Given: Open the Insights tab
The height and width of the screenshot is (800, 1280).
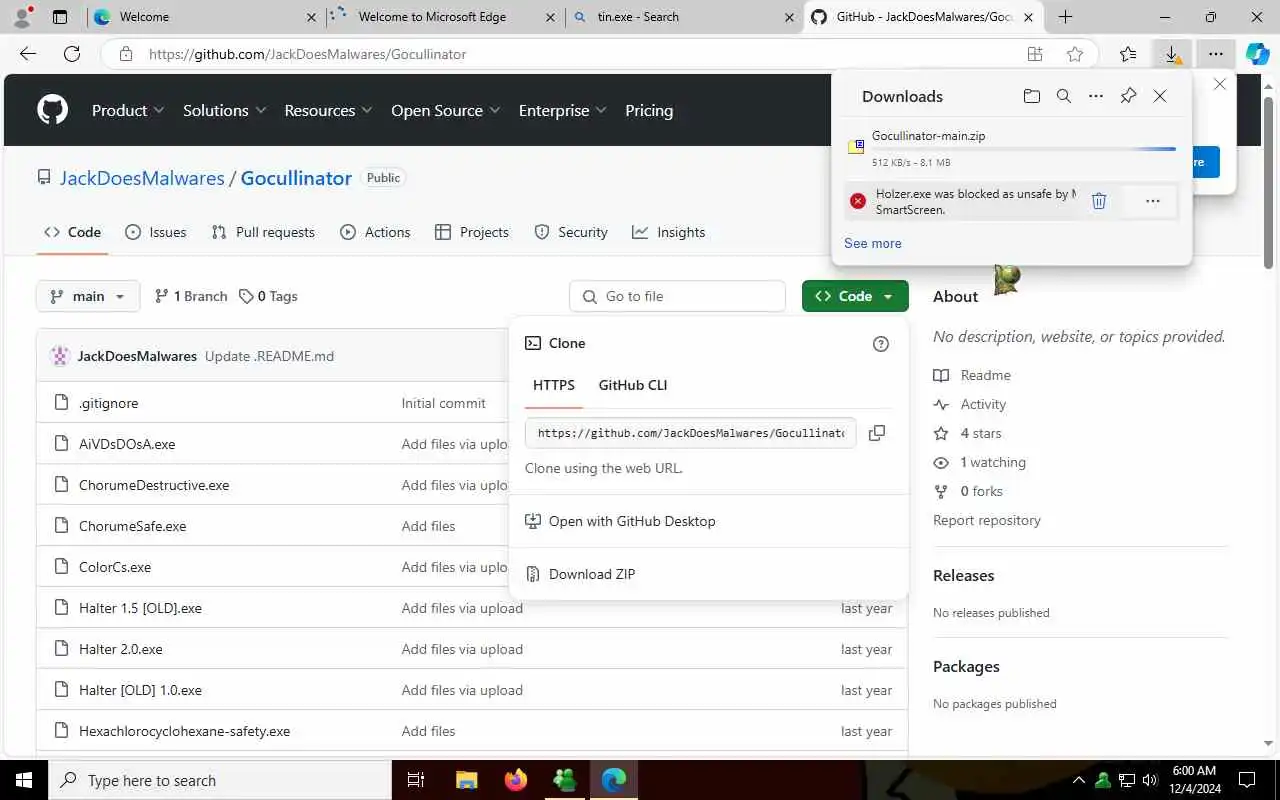Looking at the screenshot, I should tap(669, 232).
